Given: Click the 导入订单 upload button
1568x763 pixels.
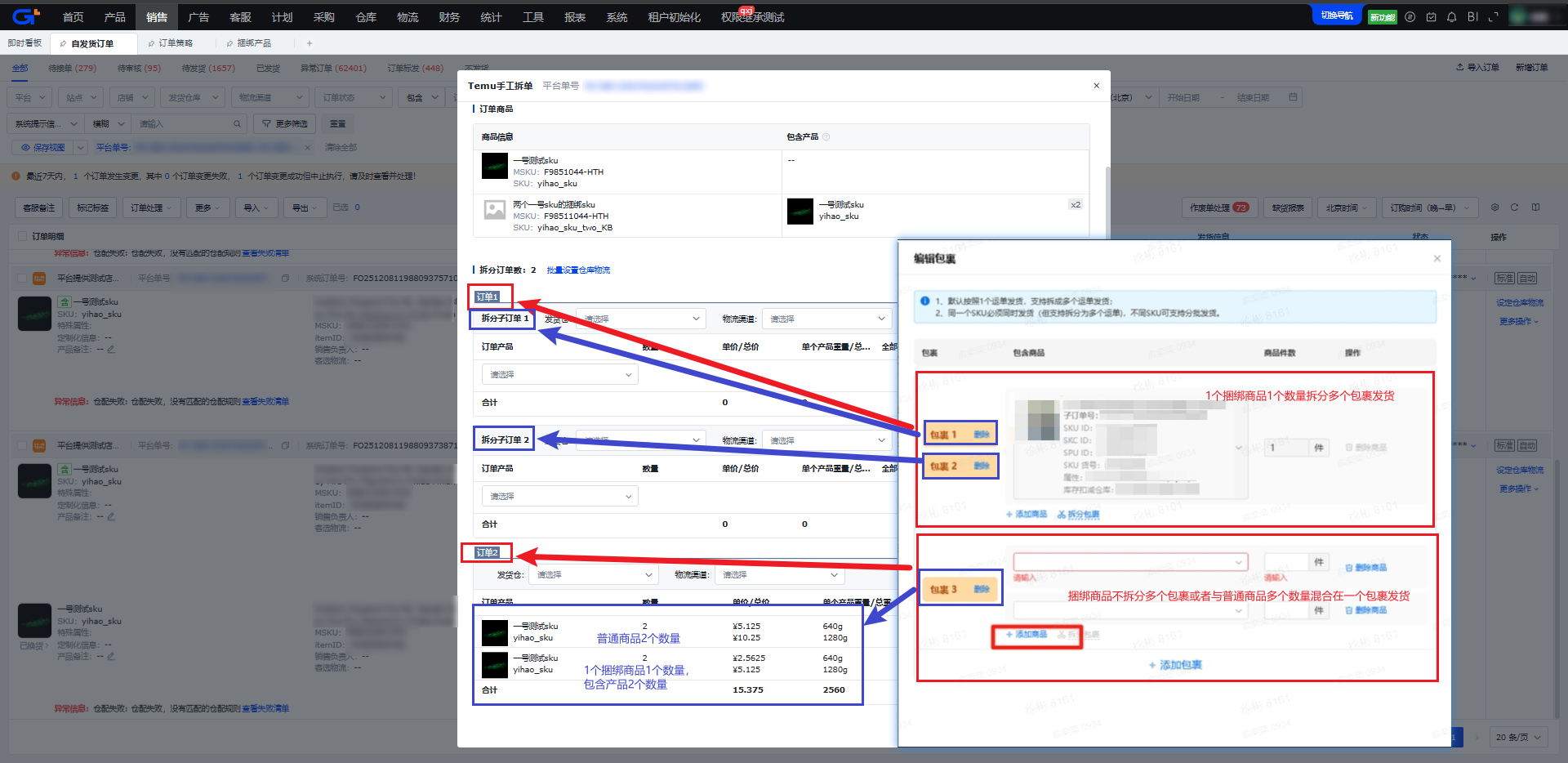Looking at the screenshot, I should [1477, 68].
